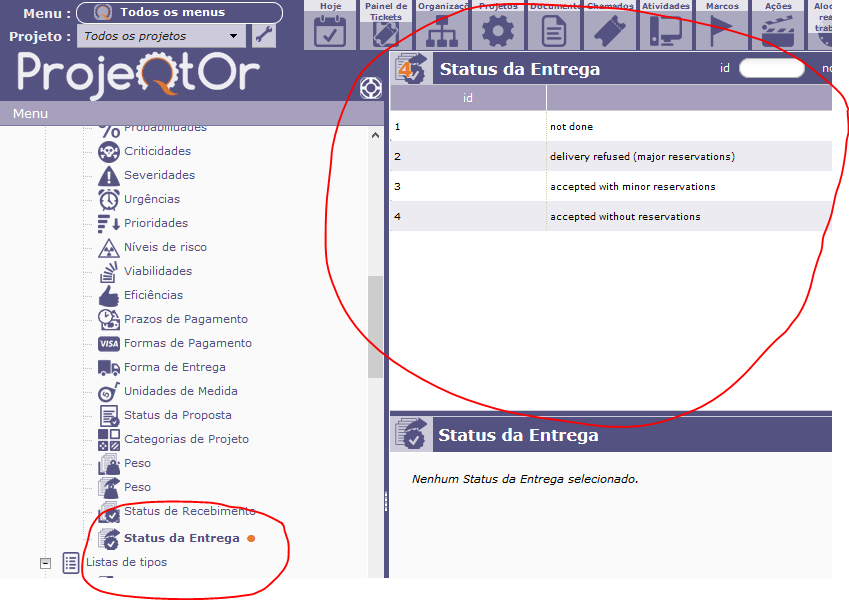The image size is (849, 600).
Task: Click the menu tree scrollbar thumb
Action: click(x=375, y=327)
